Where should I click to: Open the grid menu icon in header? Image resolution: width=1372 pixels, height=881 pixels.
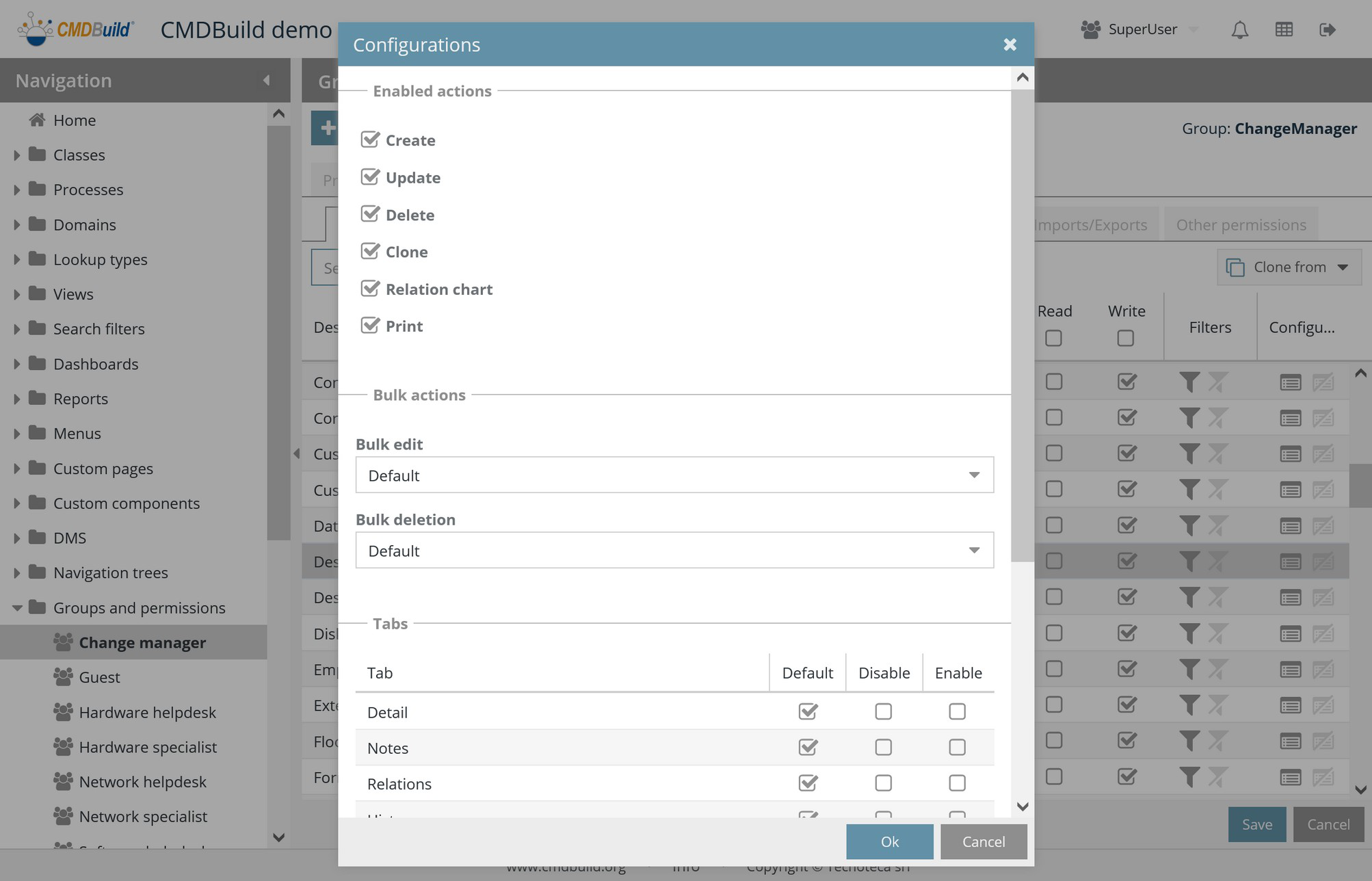1284,29
